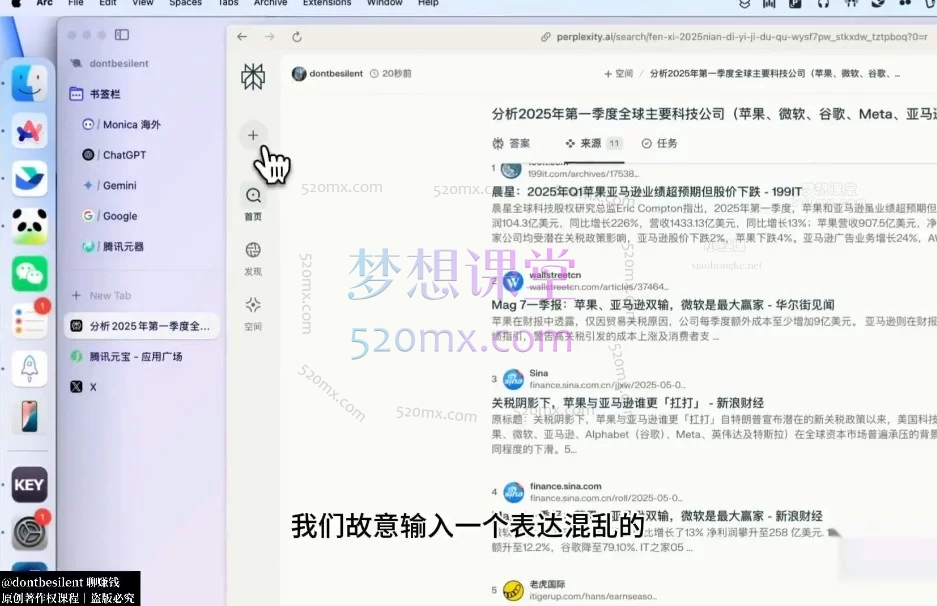
Task: Open 书签栏 bookmarks folder
Action: tap(96, 94)
